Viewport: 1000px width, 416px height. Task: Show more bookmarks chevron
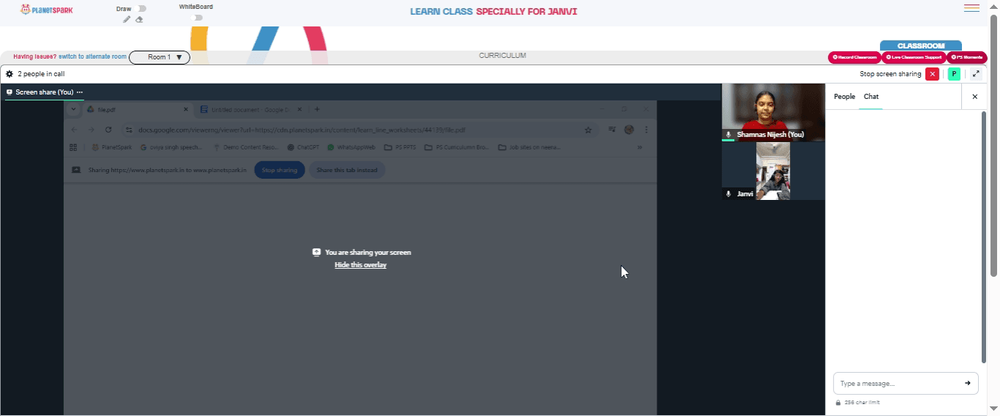640,147
